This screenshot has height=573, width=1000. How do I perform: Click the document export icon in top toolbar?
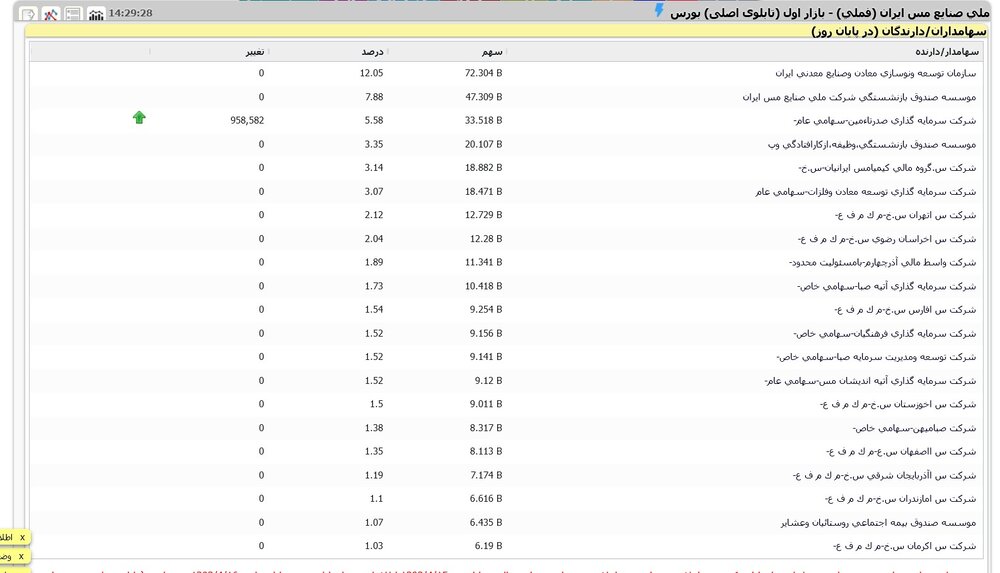[28, 14]
